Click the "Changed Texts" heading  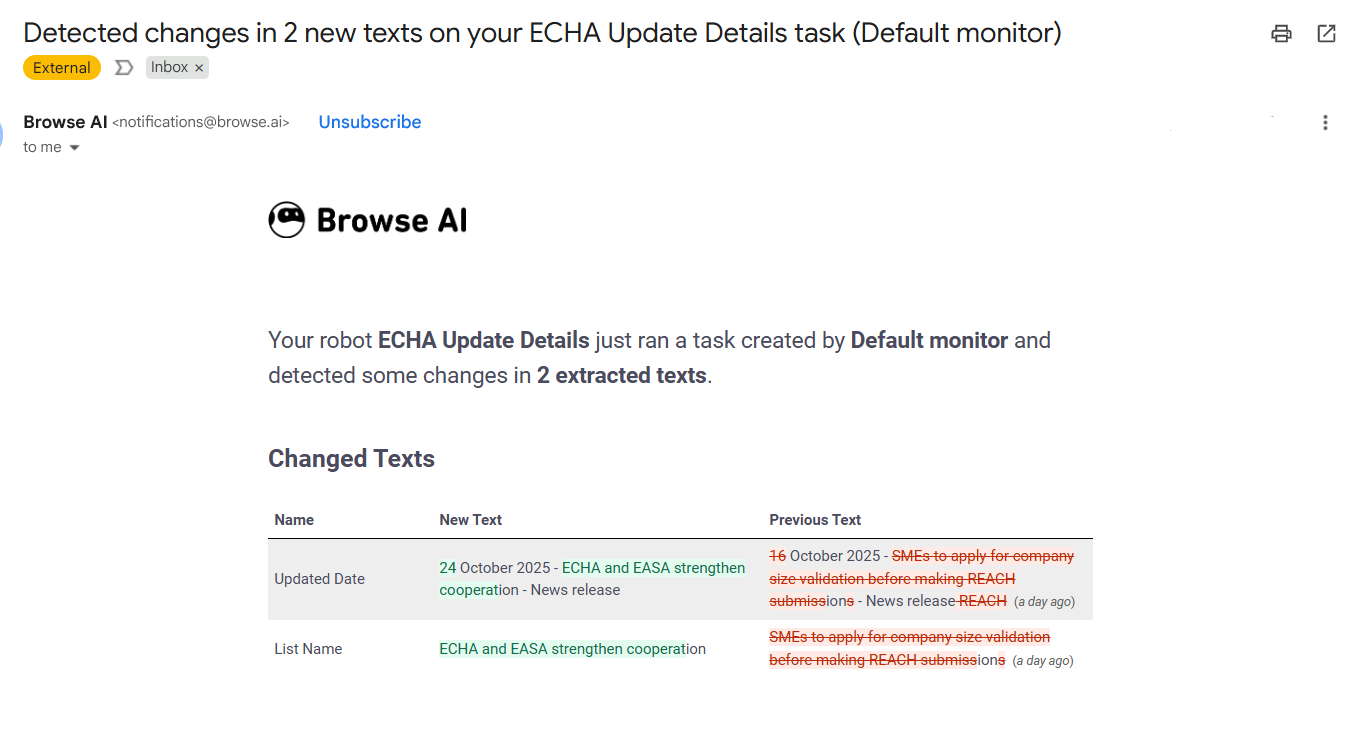click(x=351, y=459)
